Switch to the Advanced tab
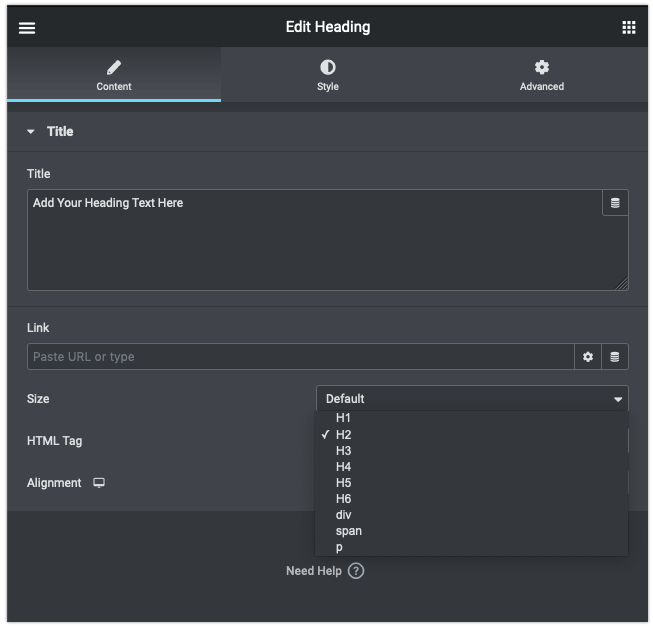Image resolution: width=653 pixels, height=627 pixels. pos(541,75)
